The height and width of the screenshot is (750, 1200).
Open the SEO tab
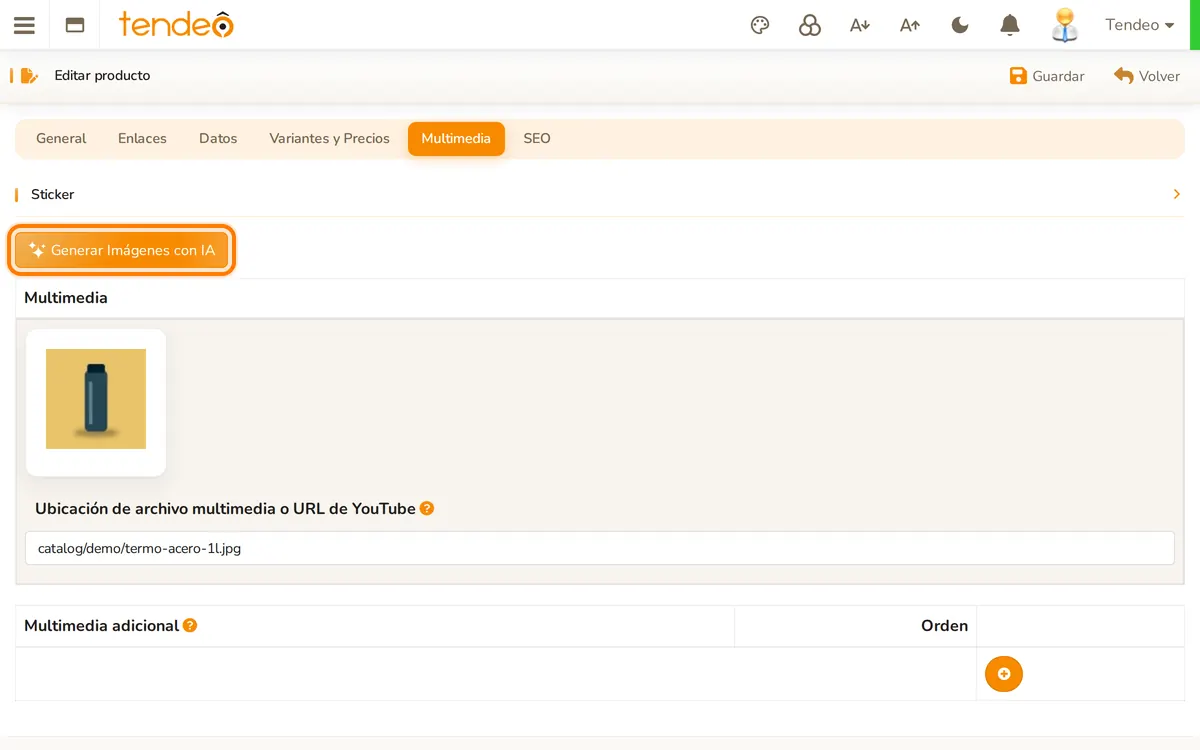(x=537, y=138)
